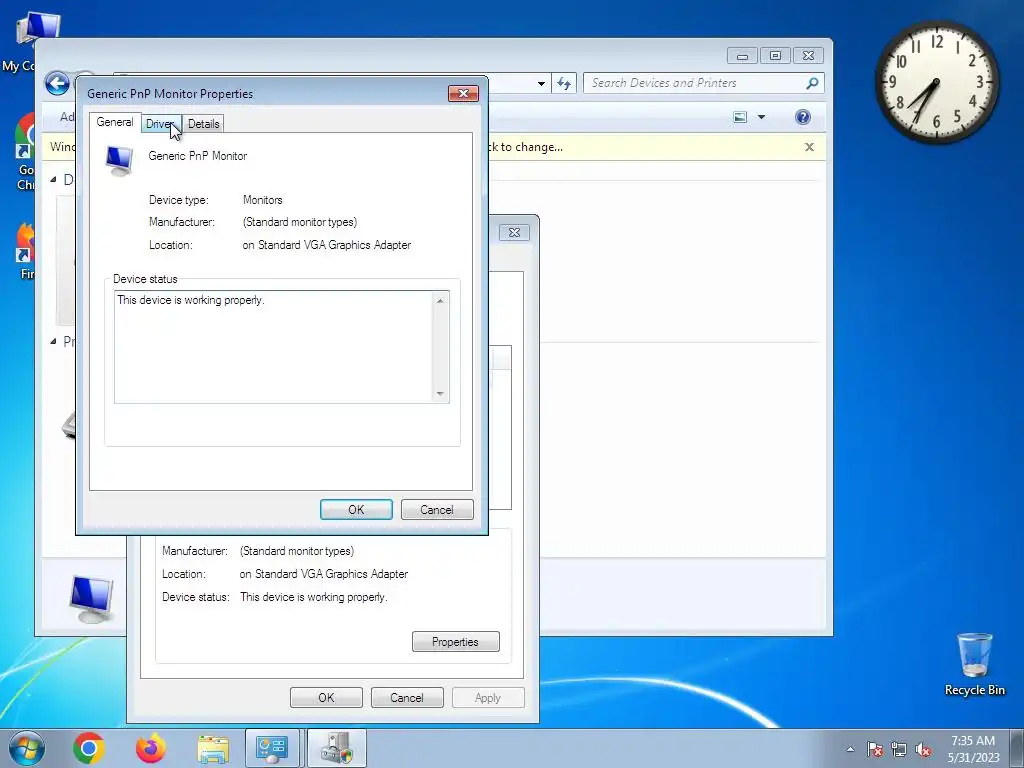Open the Google Chrome desktop shortcut
The height and width of the screenshot is (768, 1024).
25,152
